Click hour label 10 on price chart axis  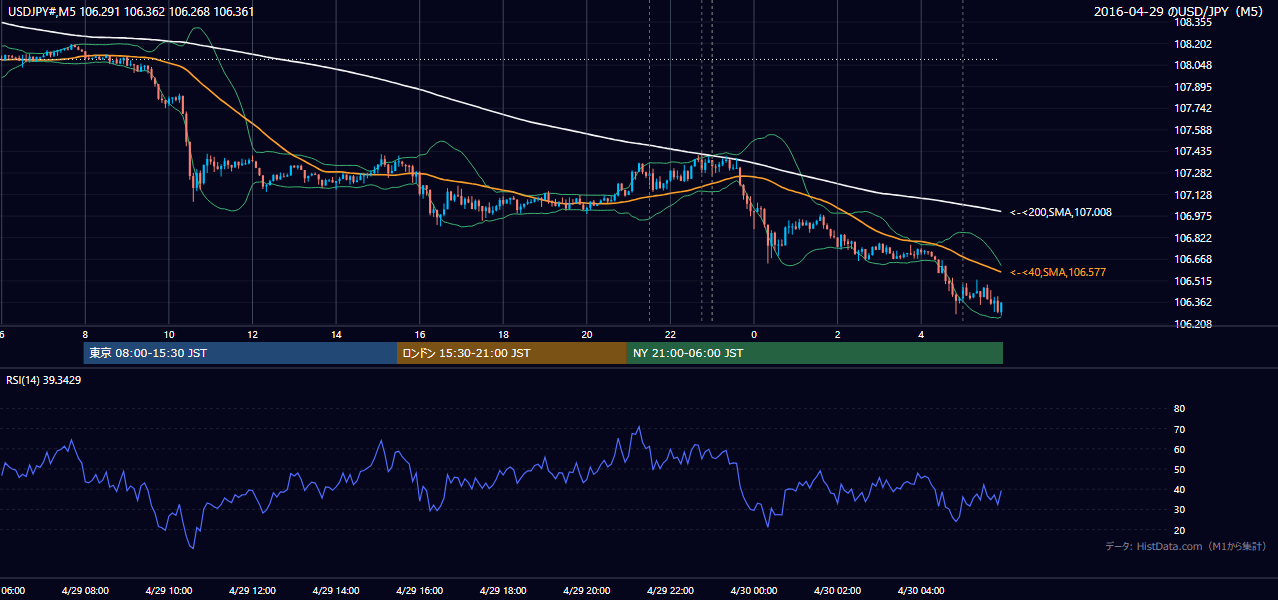point(169,335)
